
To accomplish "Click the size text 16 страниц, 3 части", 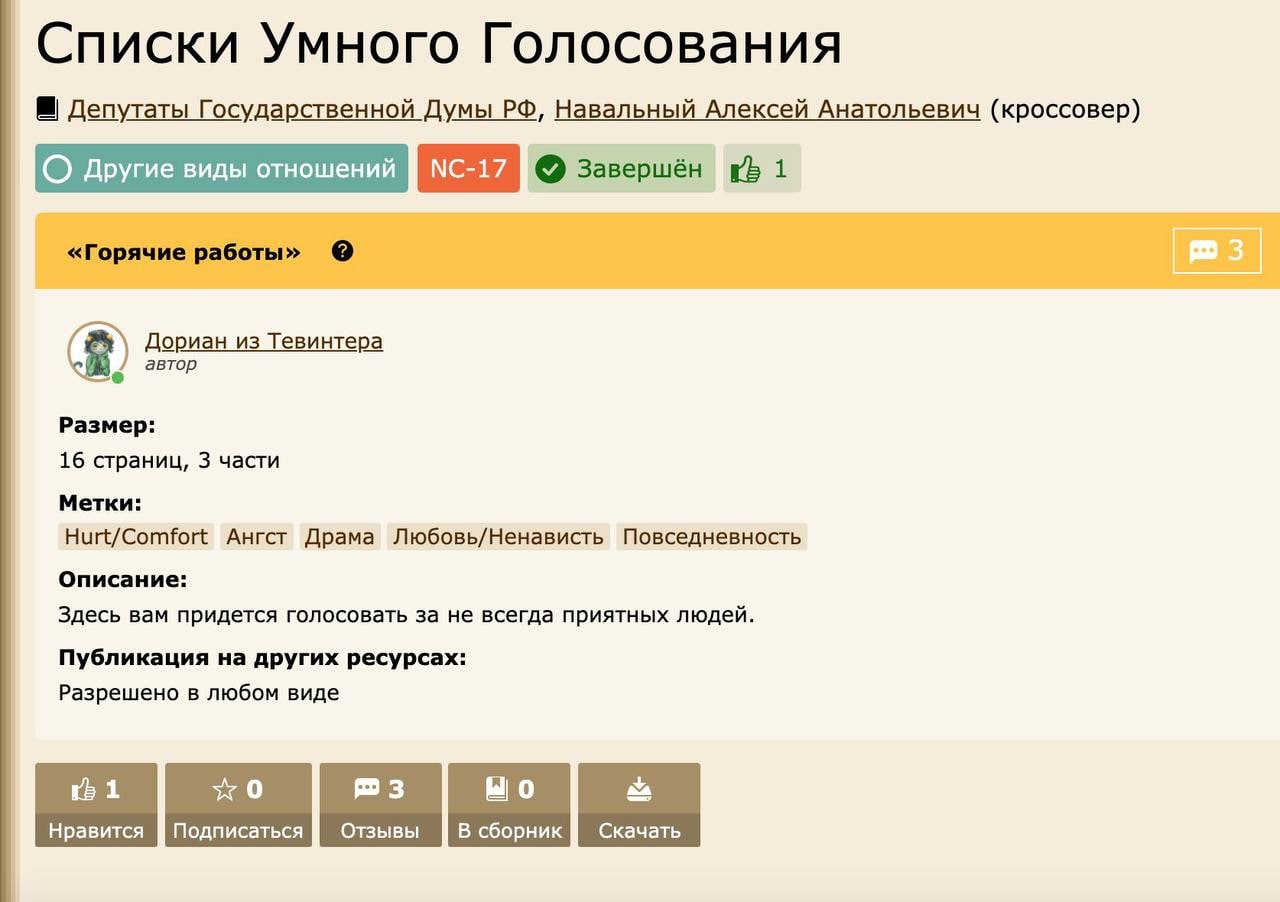I will (x=169, y=461).
